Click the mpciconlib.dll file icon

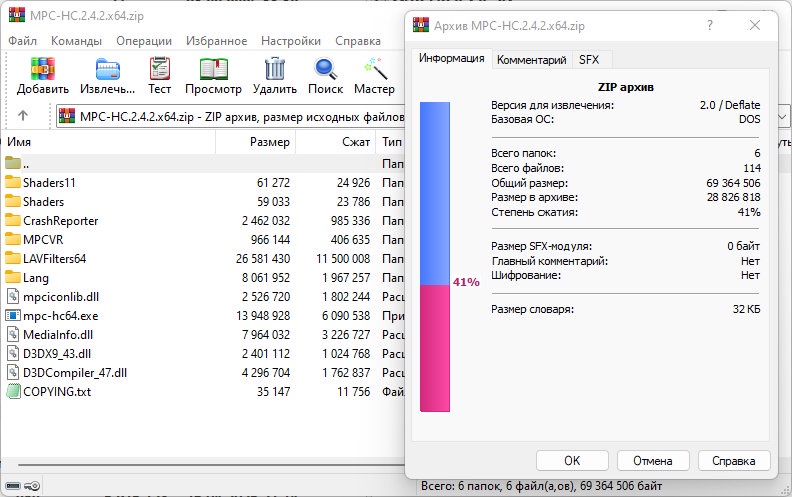13,296
